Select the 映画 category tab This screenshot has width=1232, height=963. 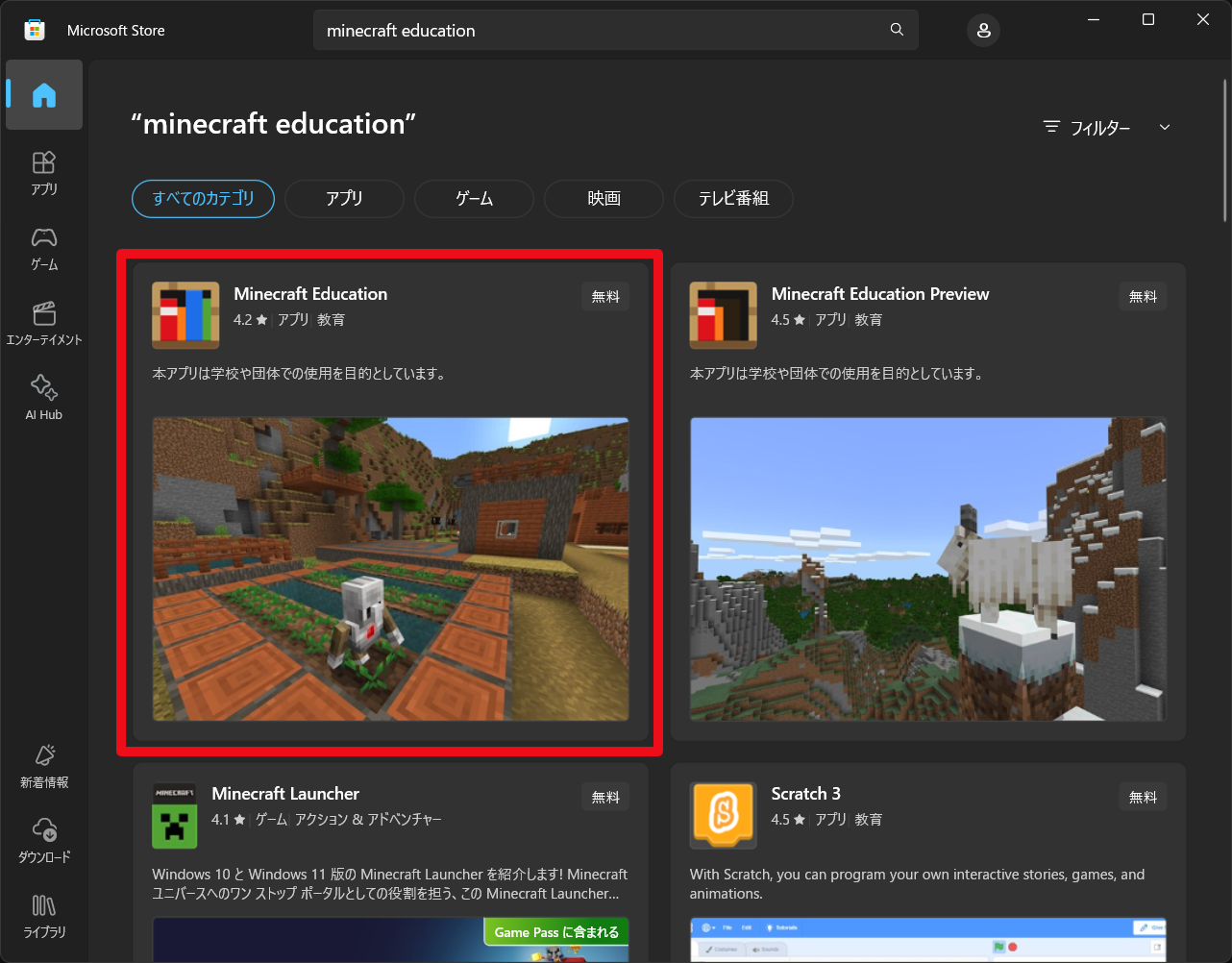point(604,199)
